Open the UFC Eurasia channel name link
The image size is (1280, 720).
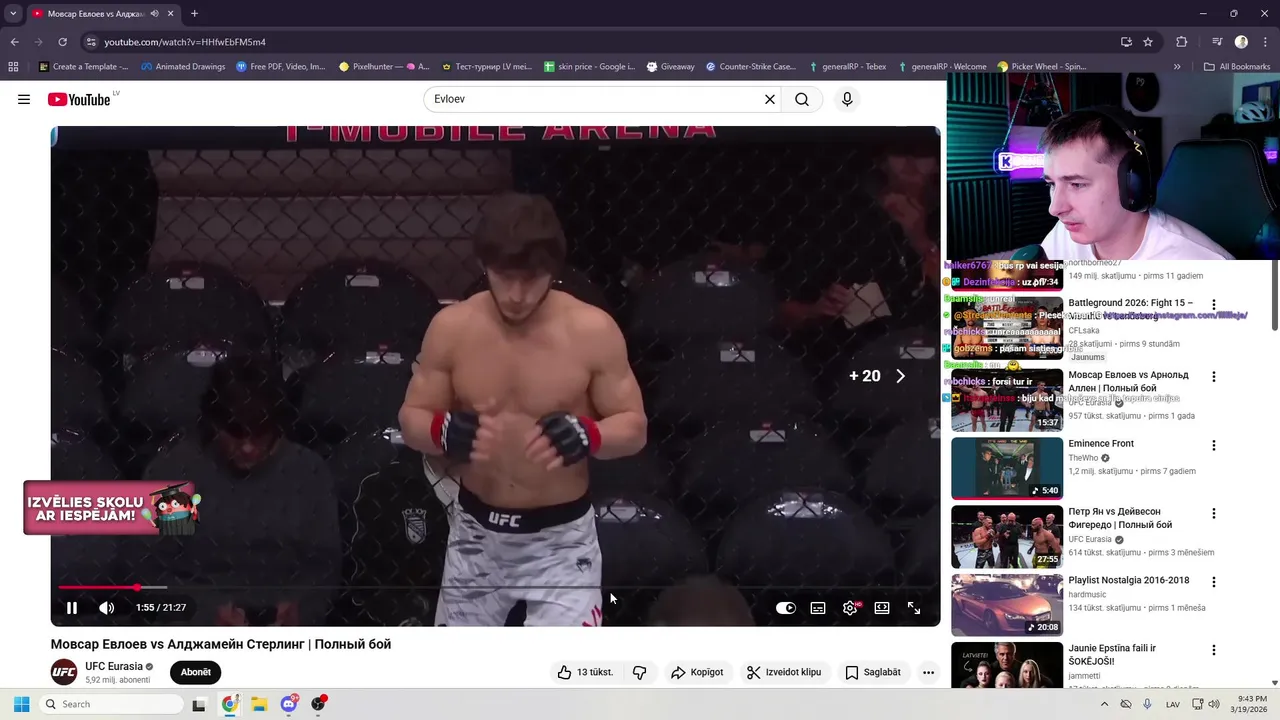pos(113,666)
